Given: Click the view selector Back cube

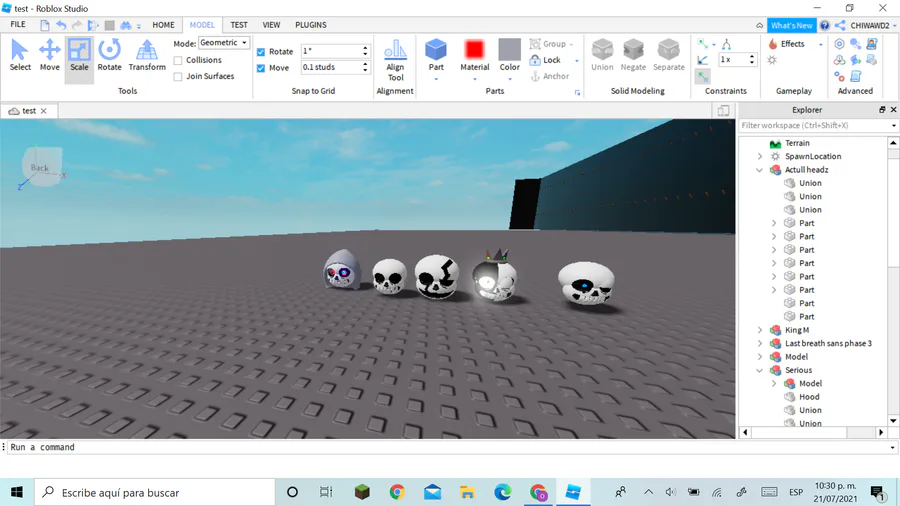Looking at the screenshot, I should coord(41,166).
